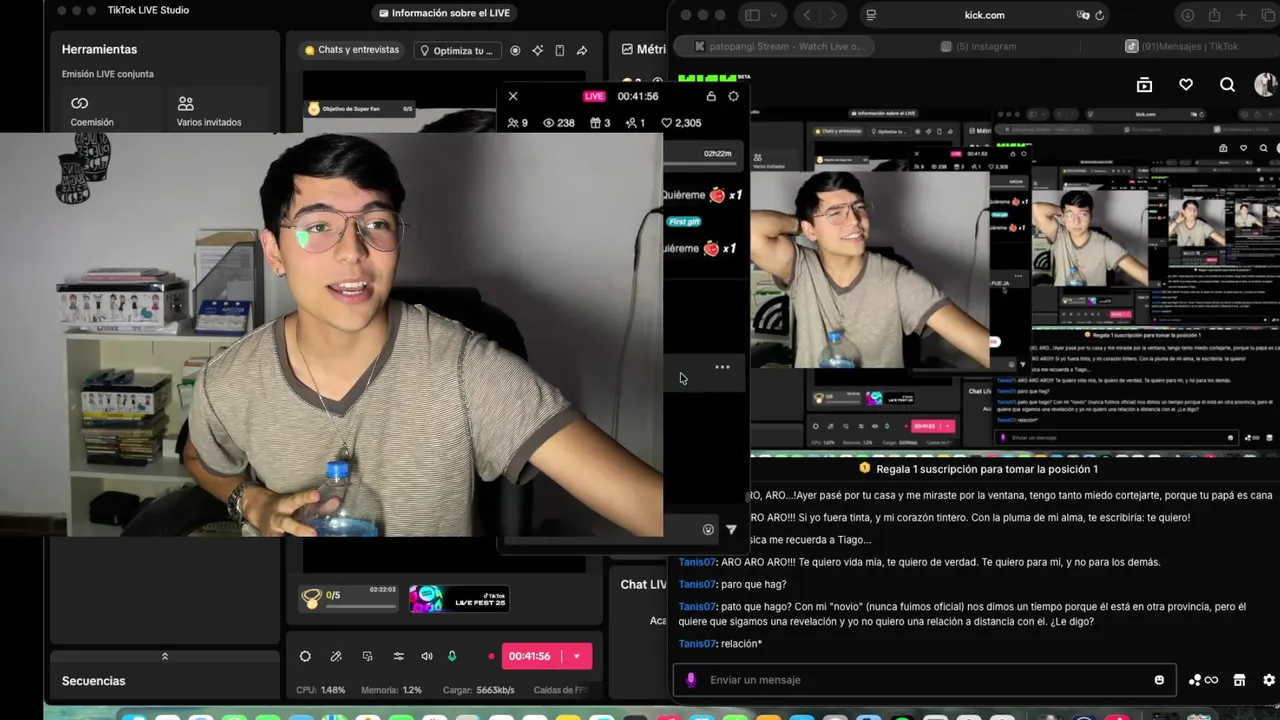Toggle the speaker volume icon
The image size is (1280, 720).
[x=427, y=656]
